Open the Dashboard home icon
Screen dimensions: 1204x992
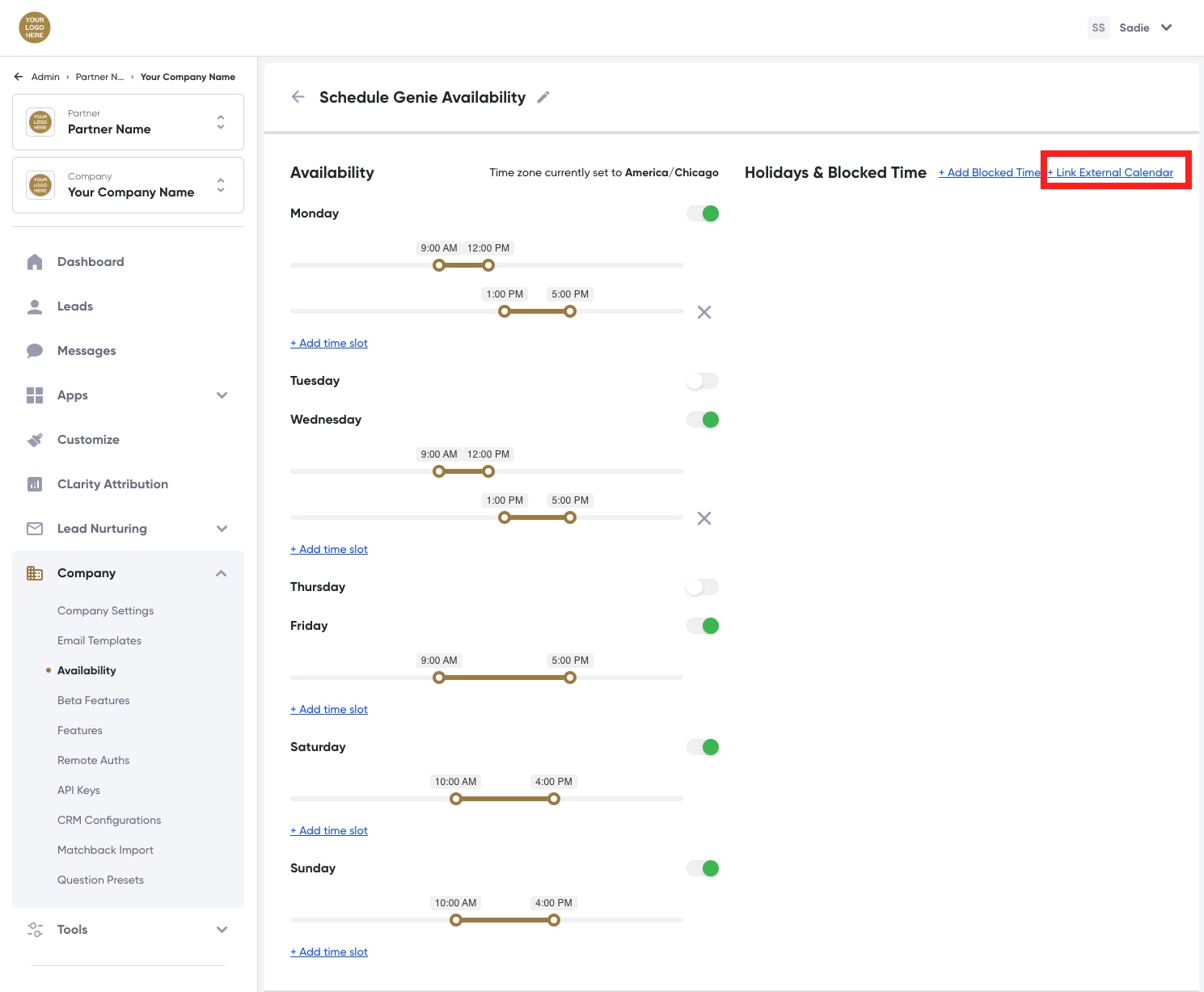pos(35,262)
